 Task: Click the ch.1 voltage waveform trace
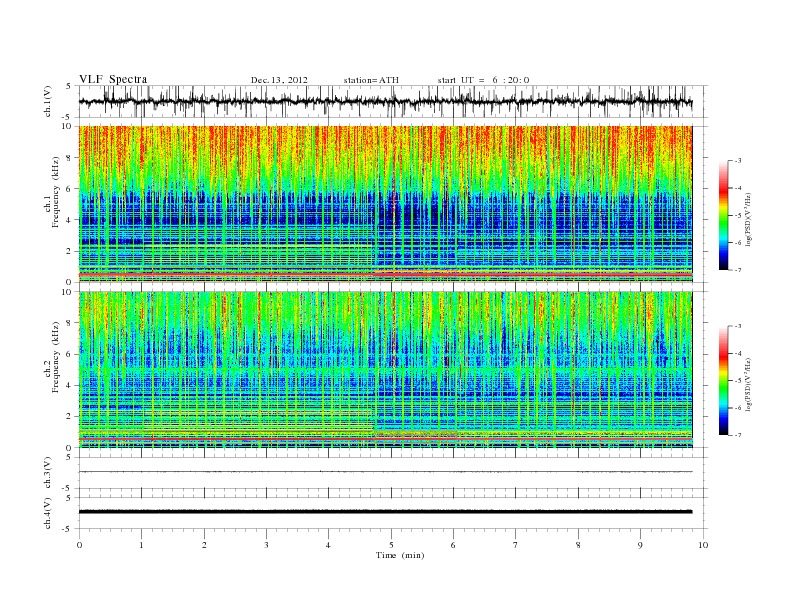tap(385, 102)
